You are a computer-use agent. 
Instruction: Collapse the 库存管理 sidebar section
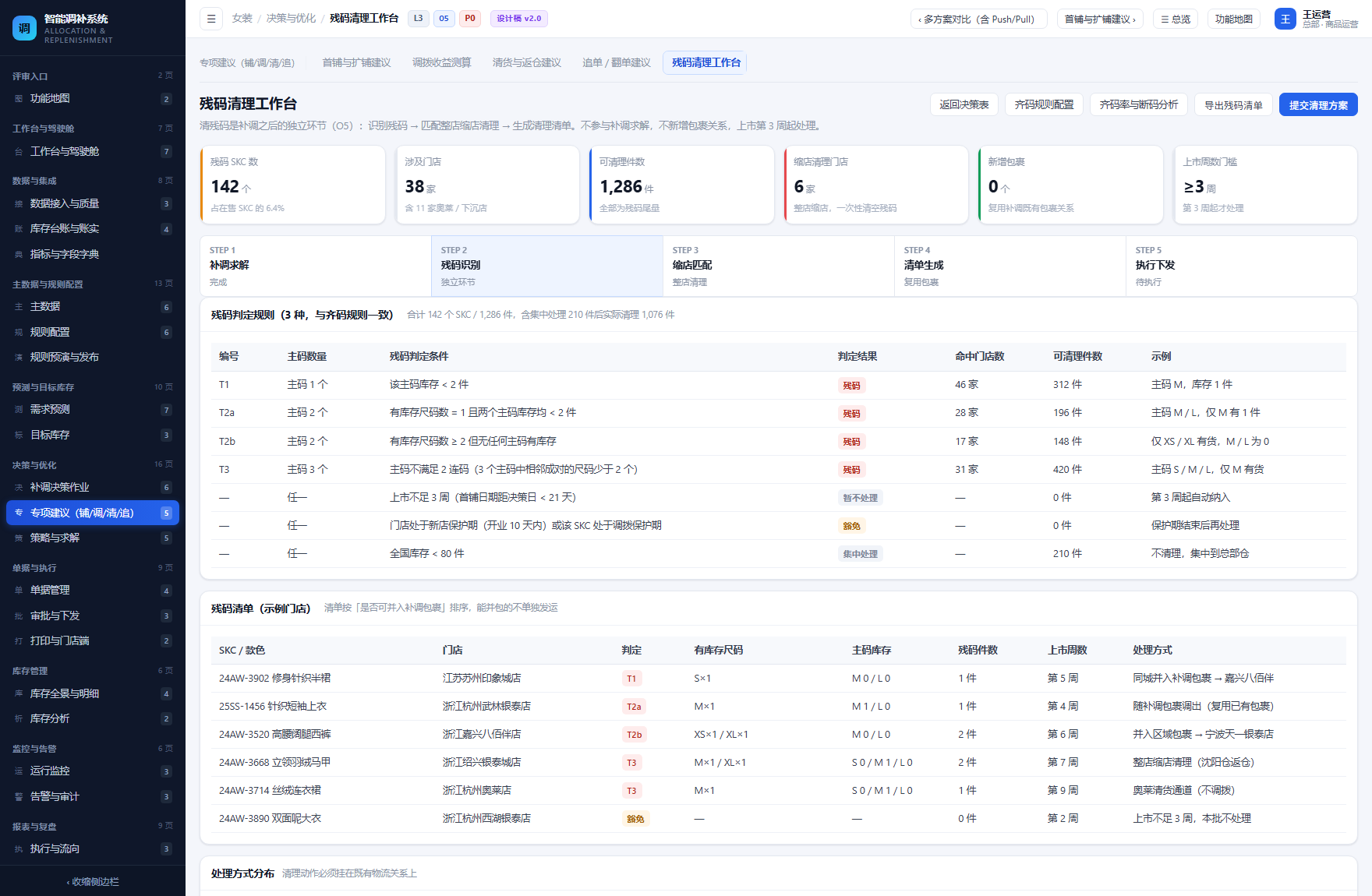[93, 671]
